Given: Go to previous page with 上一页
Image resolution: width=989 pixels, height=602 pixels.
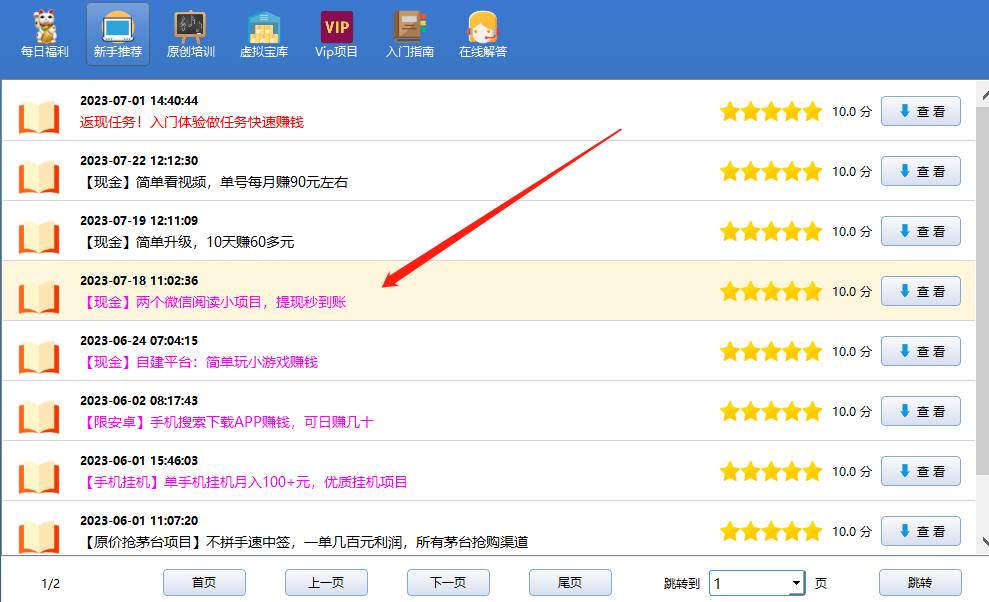Looking at the screenshot, I should tap(326, 582).
